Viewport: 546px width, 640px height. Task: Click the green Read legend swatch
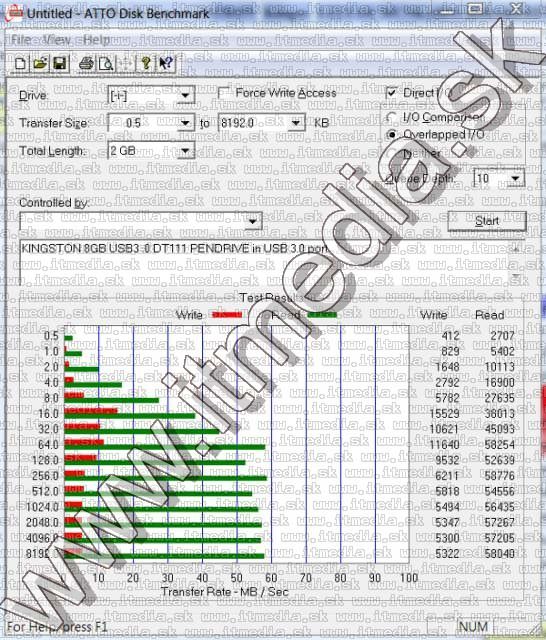pyautogui.click(x=322, y=315)
